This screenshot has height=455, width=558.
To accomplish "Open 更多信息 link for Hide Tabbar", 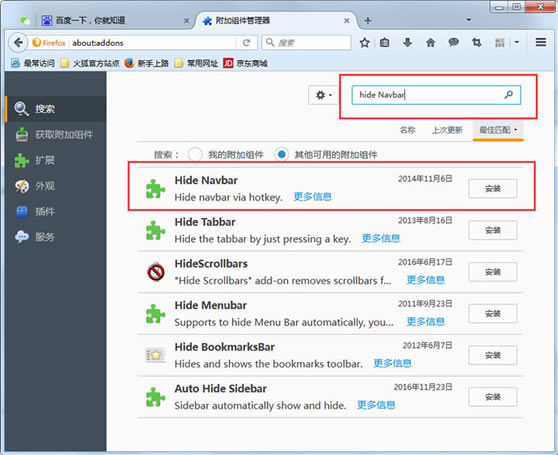I will (x=381, y=238).
